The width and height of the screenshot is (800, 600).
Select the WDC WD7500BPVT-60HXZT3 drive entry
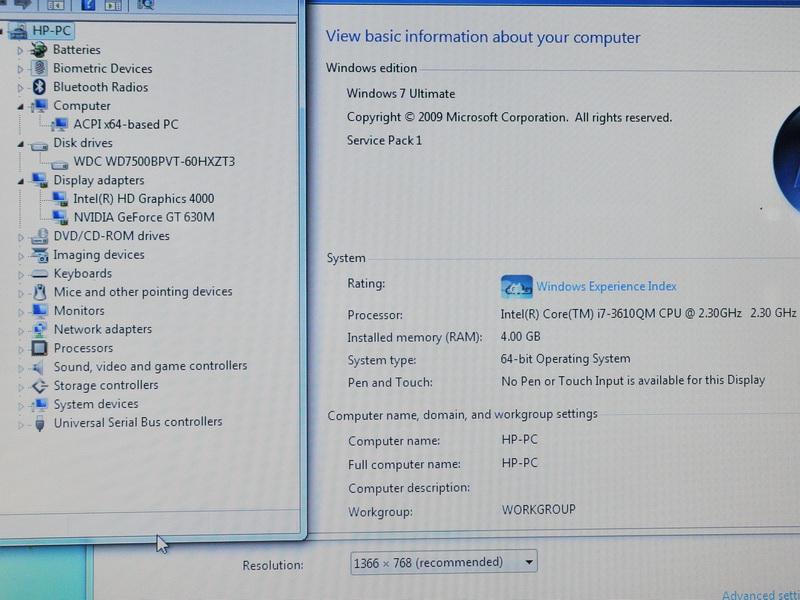coord(154,161)
